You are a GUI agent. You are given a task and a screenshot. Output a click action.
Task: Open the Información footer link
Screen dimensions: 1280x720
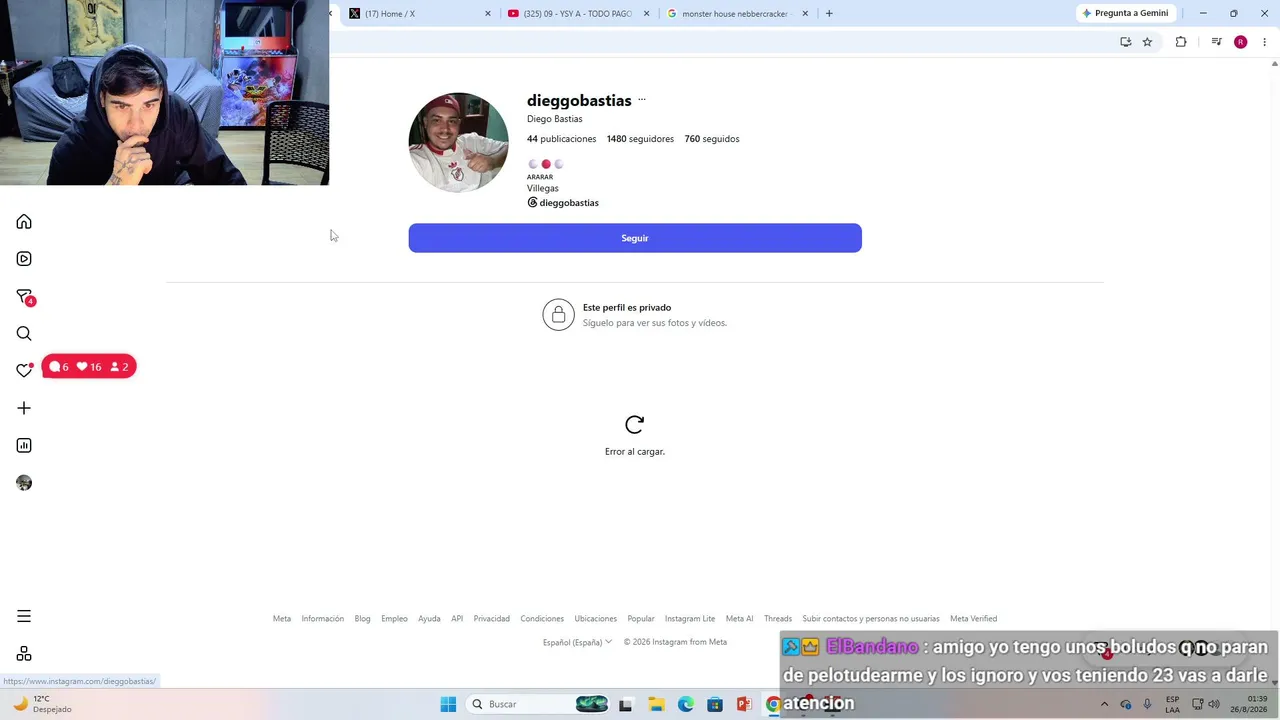coord(323,619)
